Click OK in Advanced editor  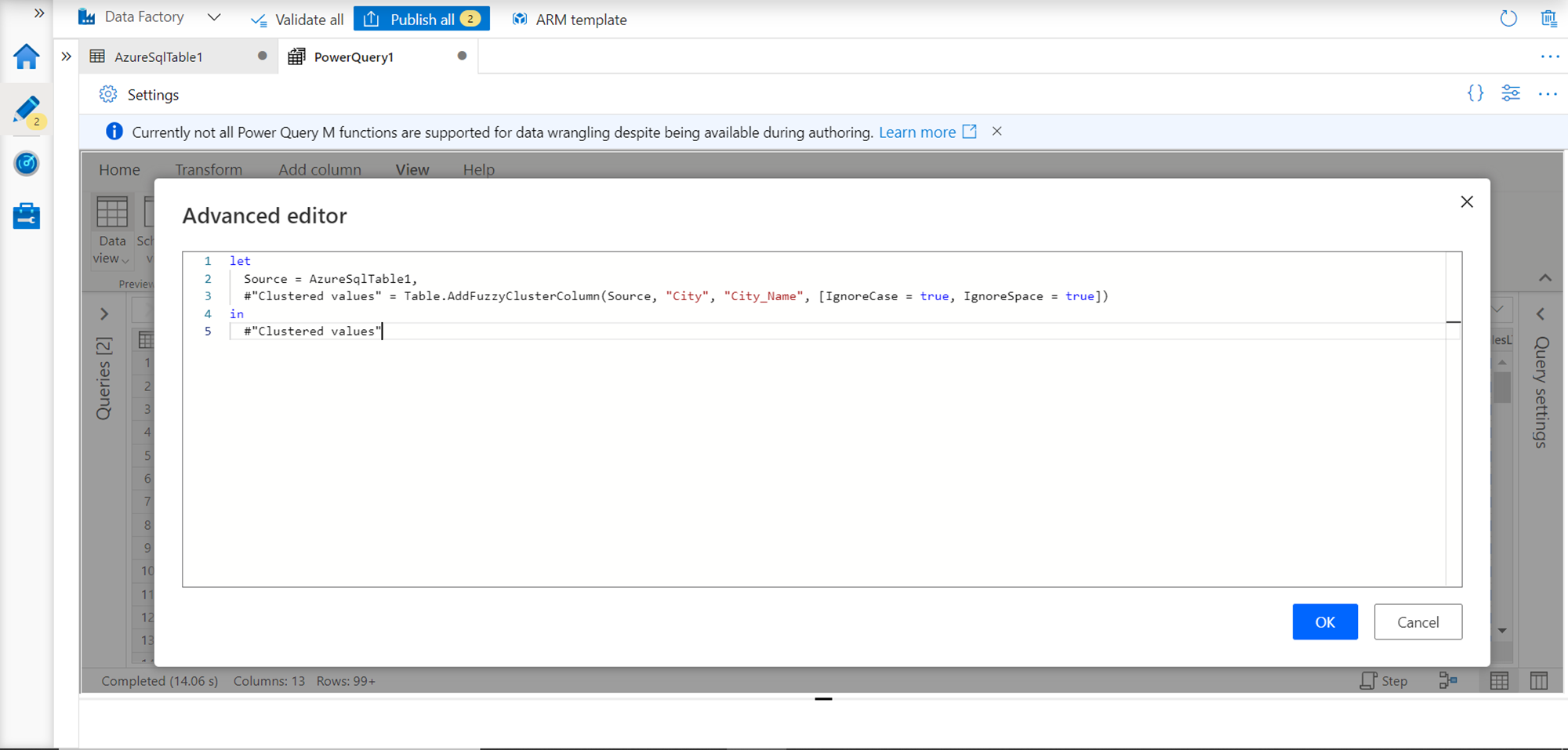tap(1324, 621)
